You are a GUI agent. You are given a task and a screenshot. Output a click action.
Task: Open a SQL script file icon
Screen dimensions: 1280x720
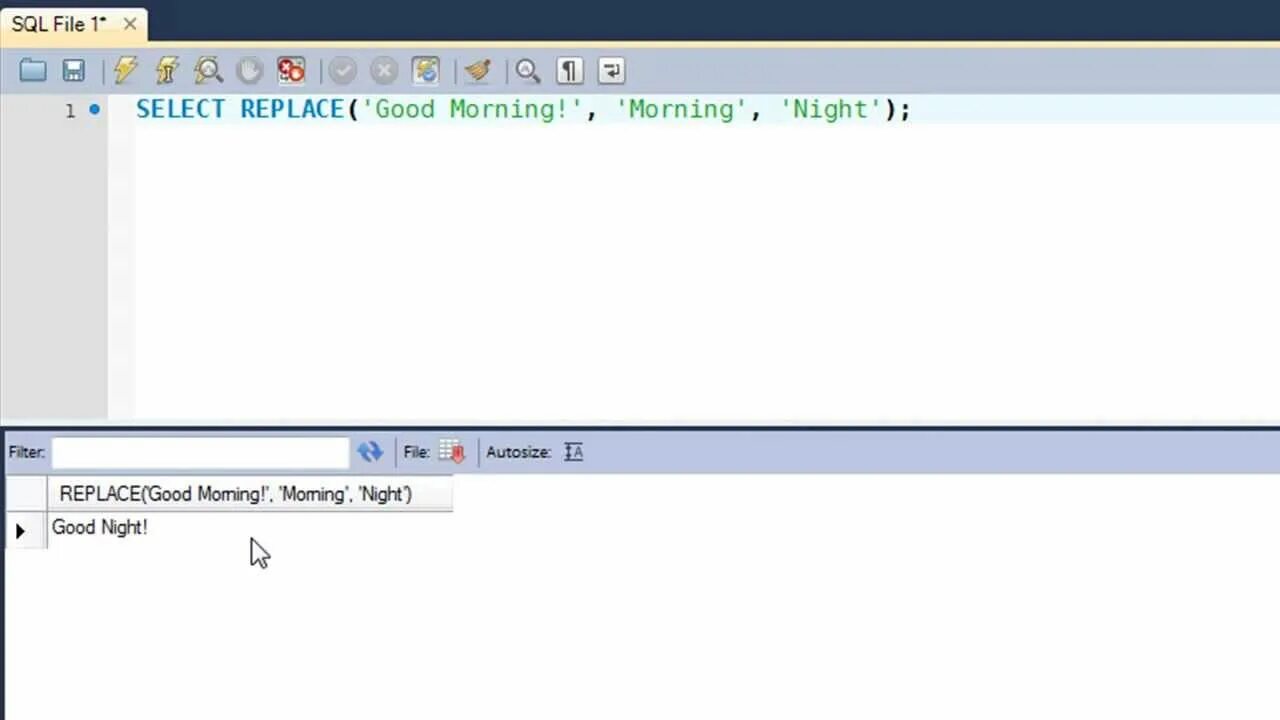point(33,70)
